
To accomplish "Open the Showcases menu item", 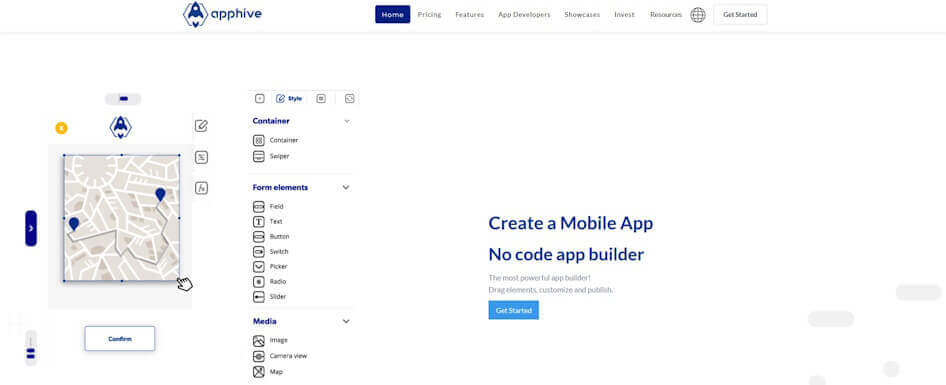I will coord(582,14).
